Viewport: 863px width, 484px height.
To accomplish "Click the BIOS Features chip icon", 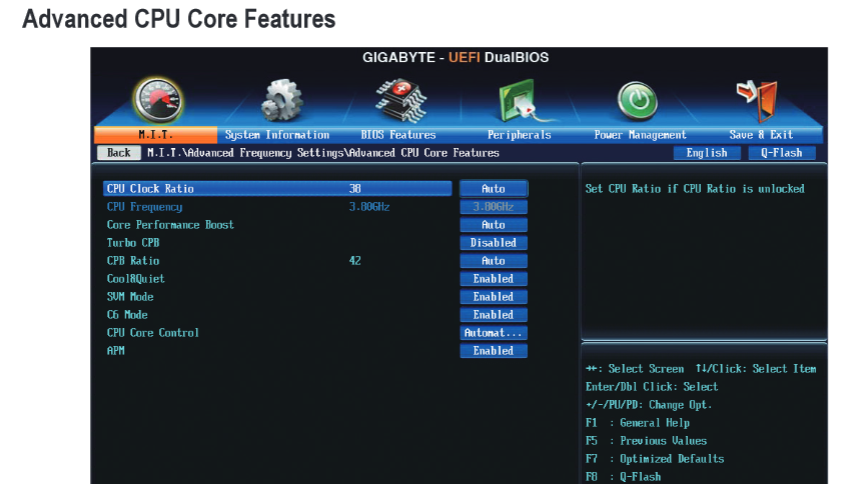I will [401, 100].
